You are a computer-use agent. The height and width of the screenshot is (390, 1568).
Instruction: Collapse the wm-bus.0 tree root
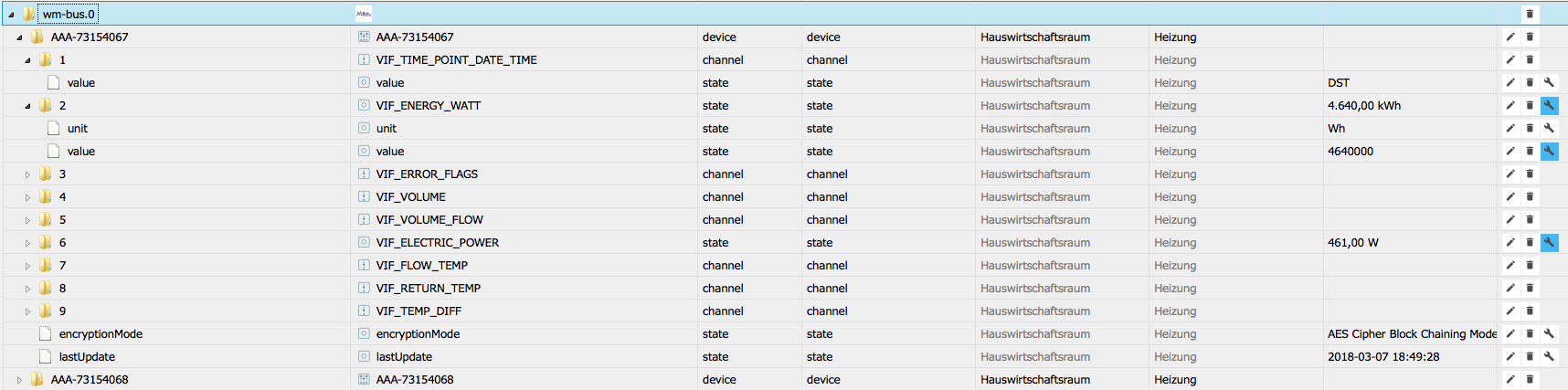click(11, 15)
